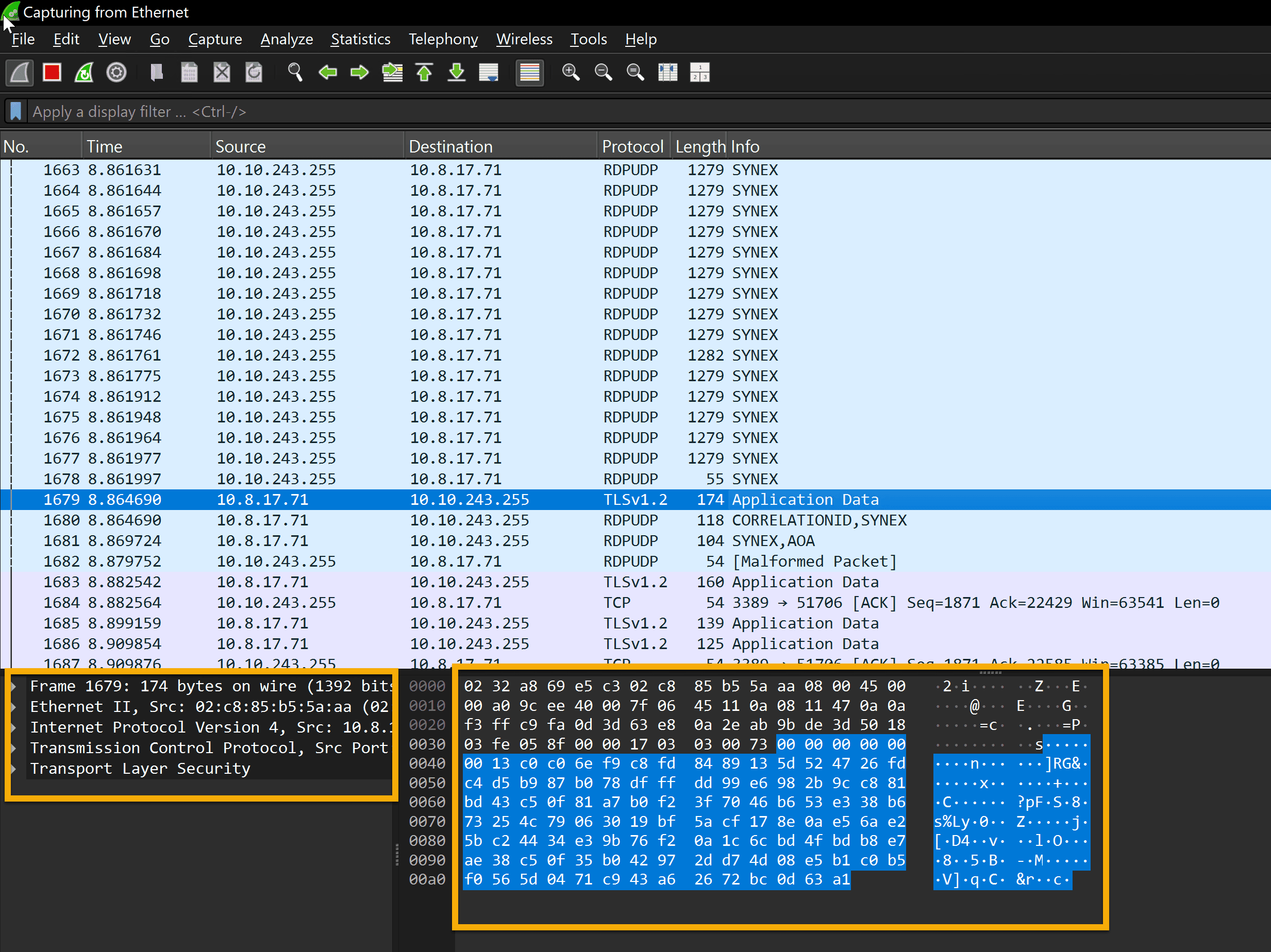Go to the first packet
1271x952 pixels.
424,73
